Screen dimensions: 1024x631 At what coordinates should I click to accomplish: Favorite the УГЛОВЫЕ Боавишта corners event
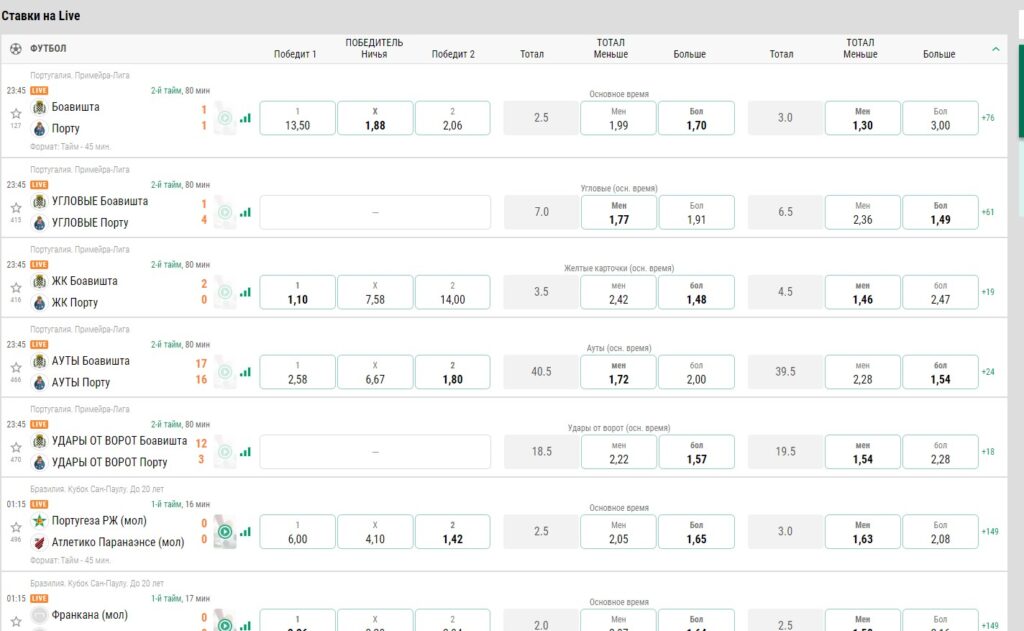[x=16, y=208]
